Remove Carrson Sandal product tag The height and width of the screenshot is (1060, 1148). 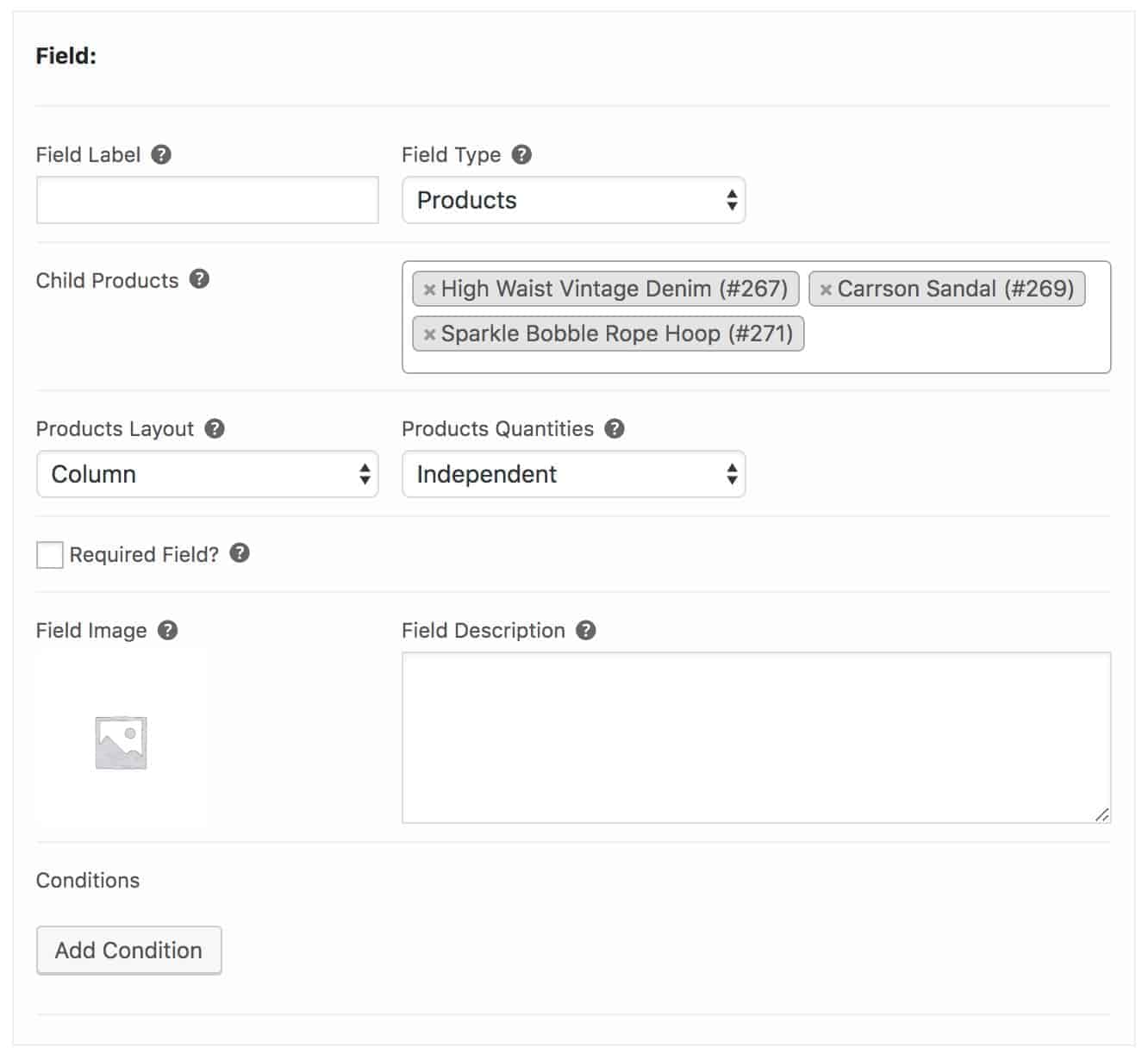[826, 290]
